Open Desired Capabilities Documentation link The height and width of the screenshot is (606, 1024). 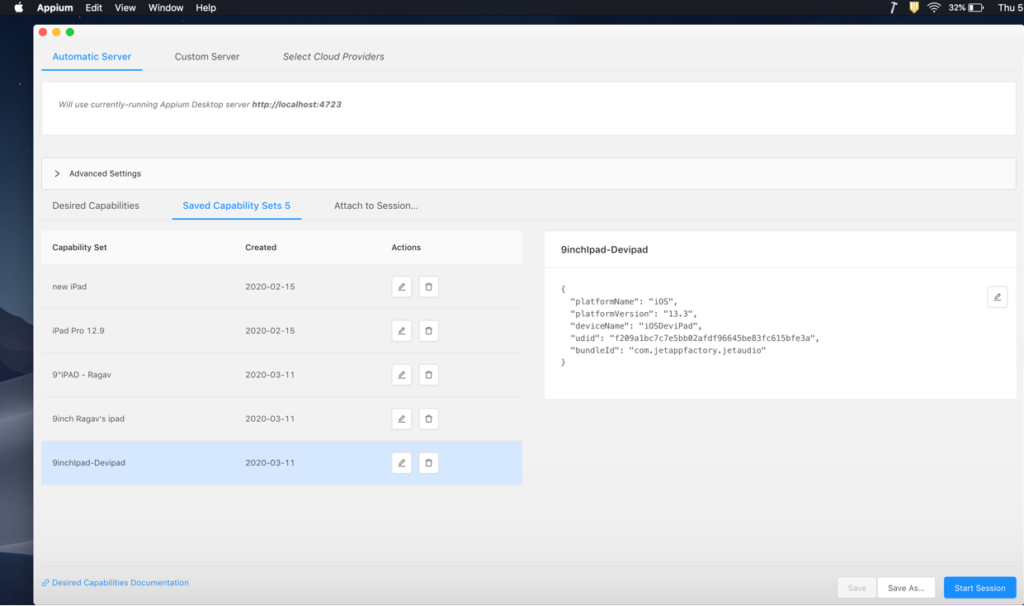(x=116, y=582)
